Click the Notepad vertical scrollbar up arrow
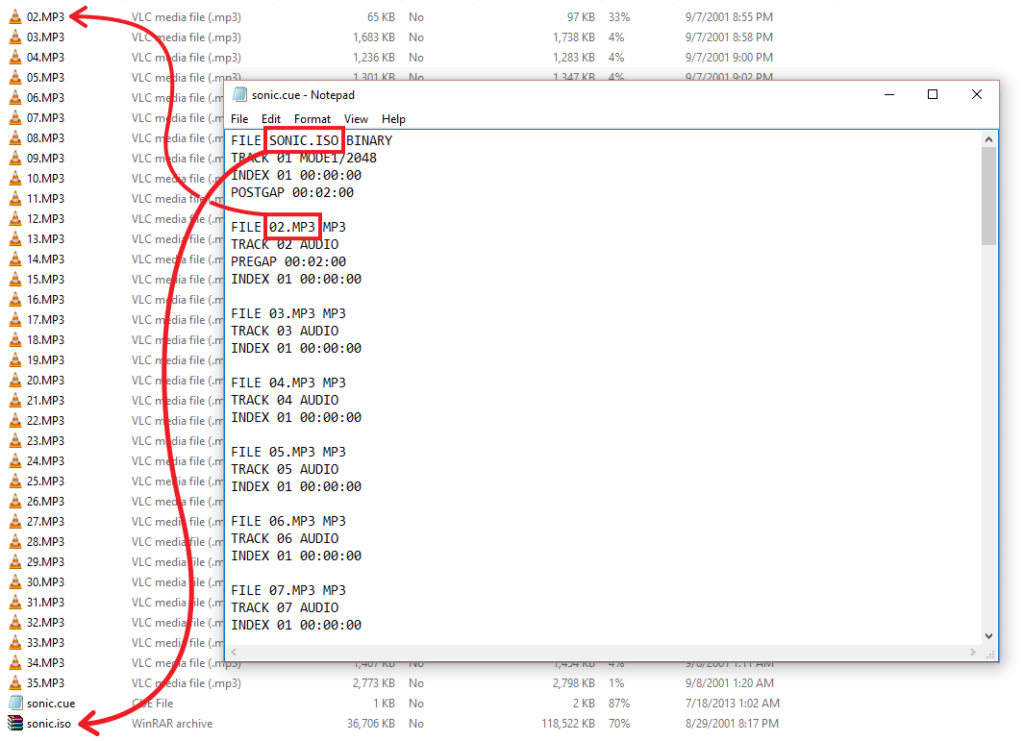The height and width of the screenshot is (741, 1024). [x=989, y=139]
